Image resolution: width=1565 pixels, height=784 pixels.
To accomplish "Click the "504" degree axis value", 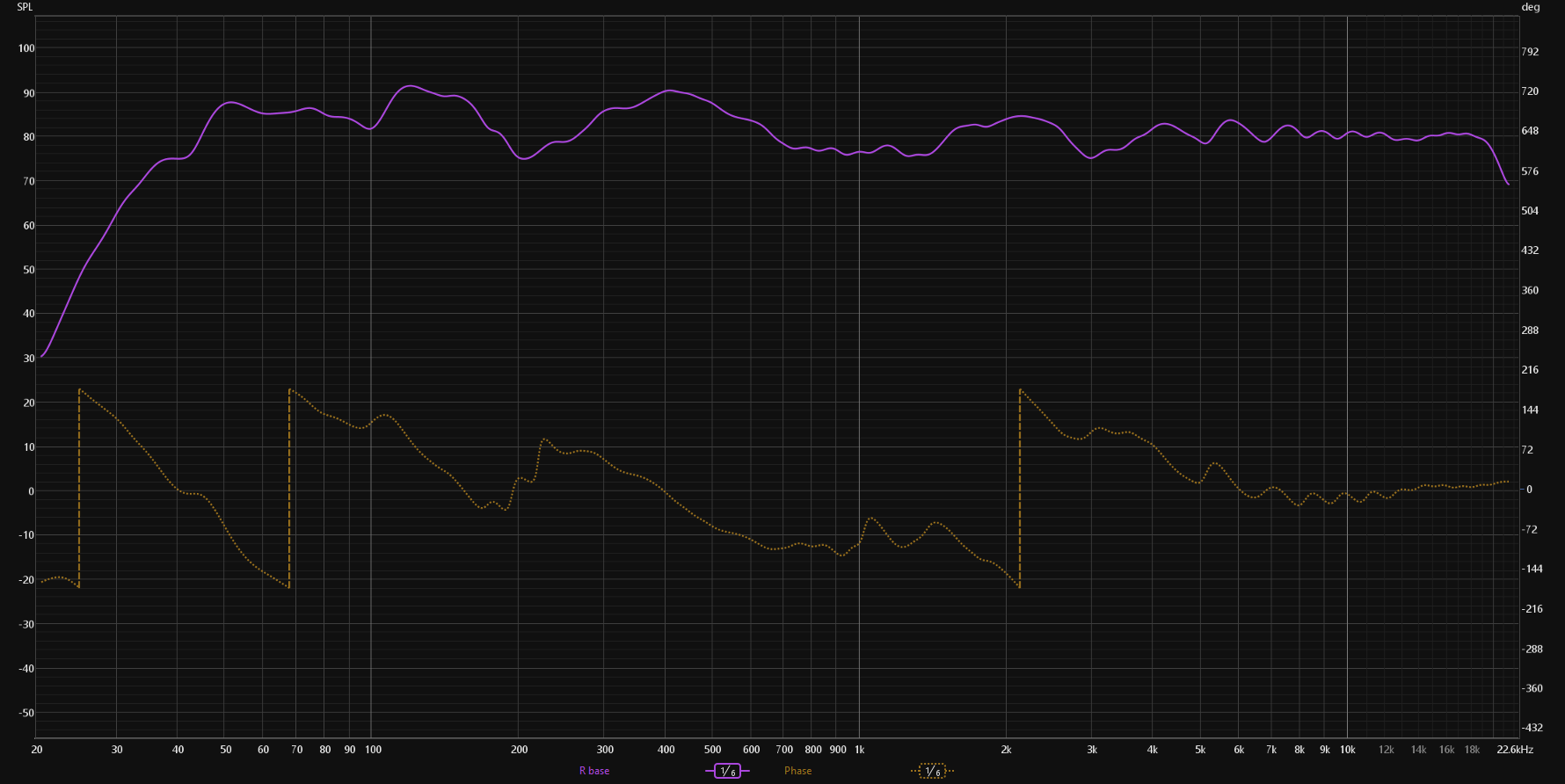I will tap(1531, 211).
